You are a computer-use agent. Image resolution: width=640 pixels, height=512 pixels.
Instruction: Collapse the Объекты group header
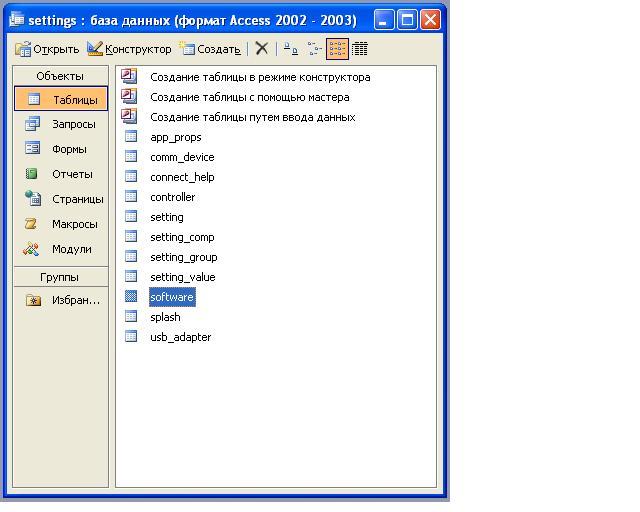click(60, 76)
